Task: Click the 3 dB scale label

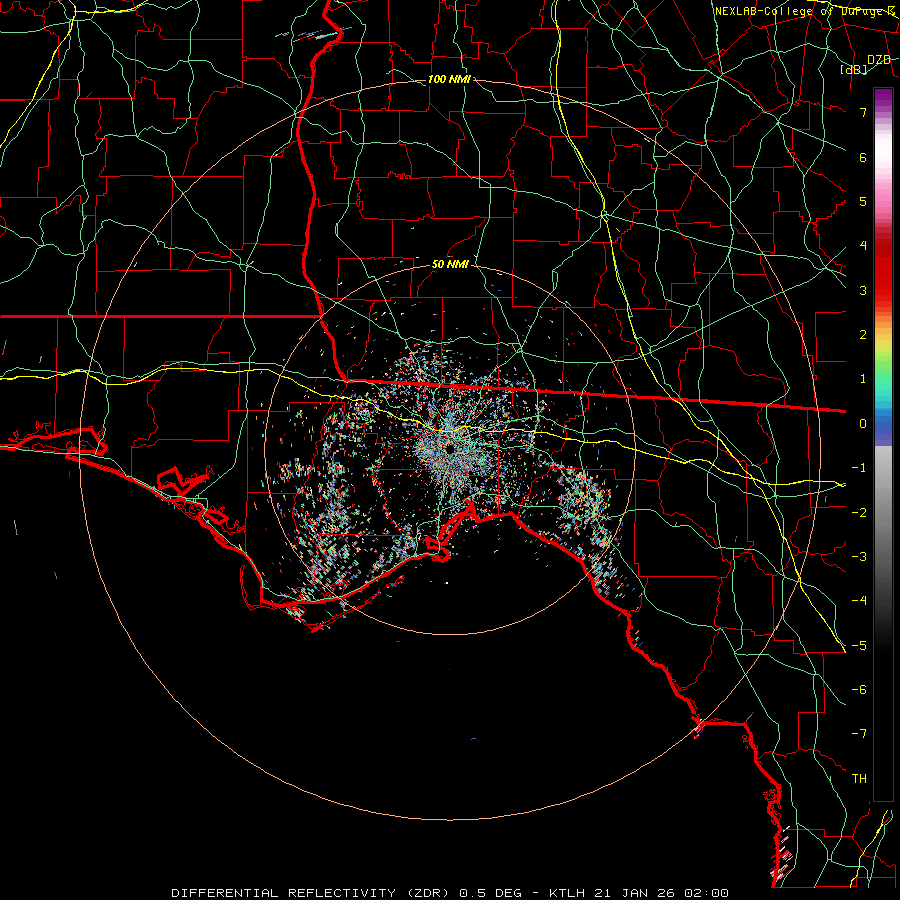Action: tap(863, 290)
